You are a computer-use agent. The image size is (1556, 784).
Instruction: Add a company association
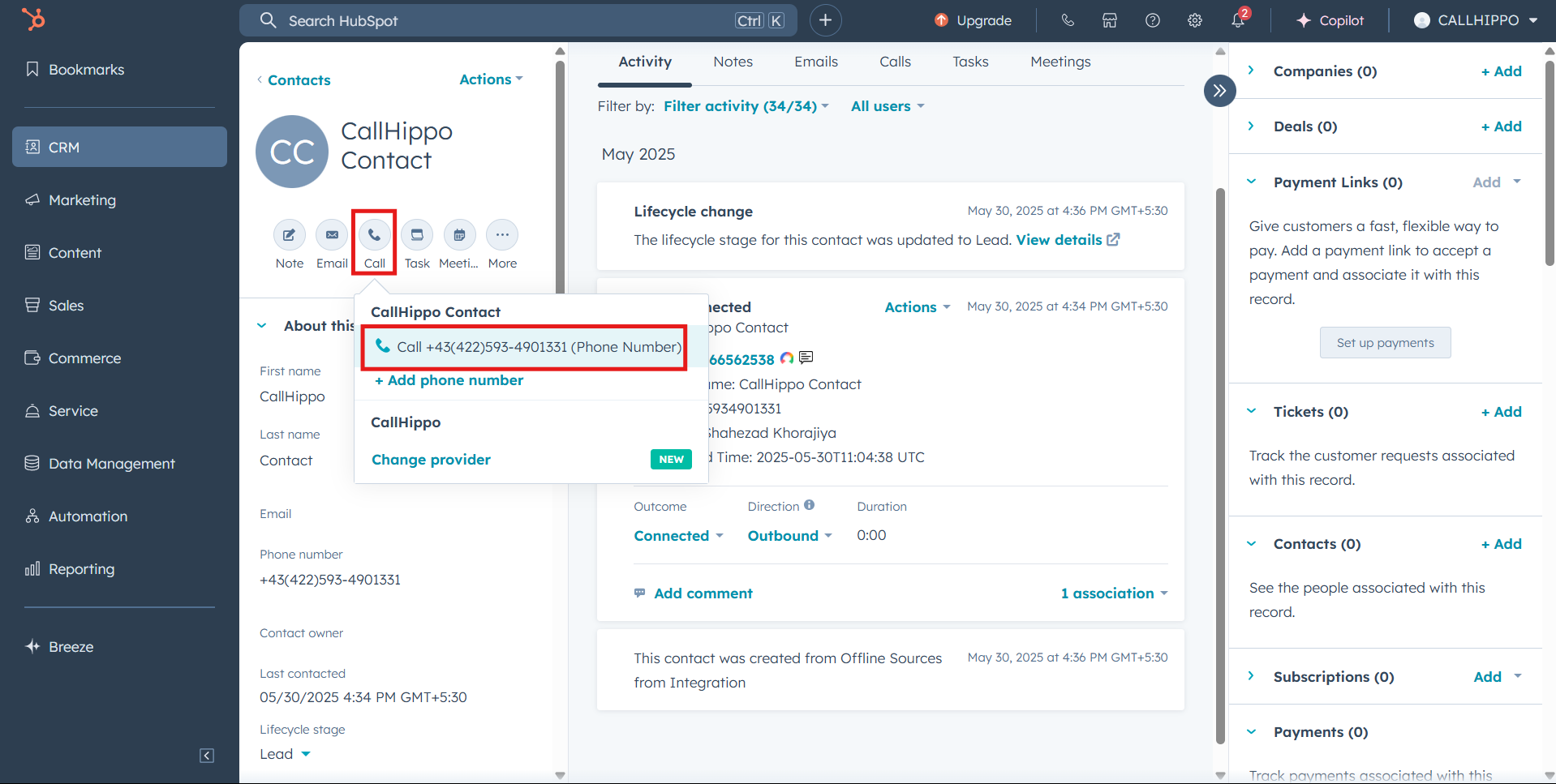[1501, 71]
